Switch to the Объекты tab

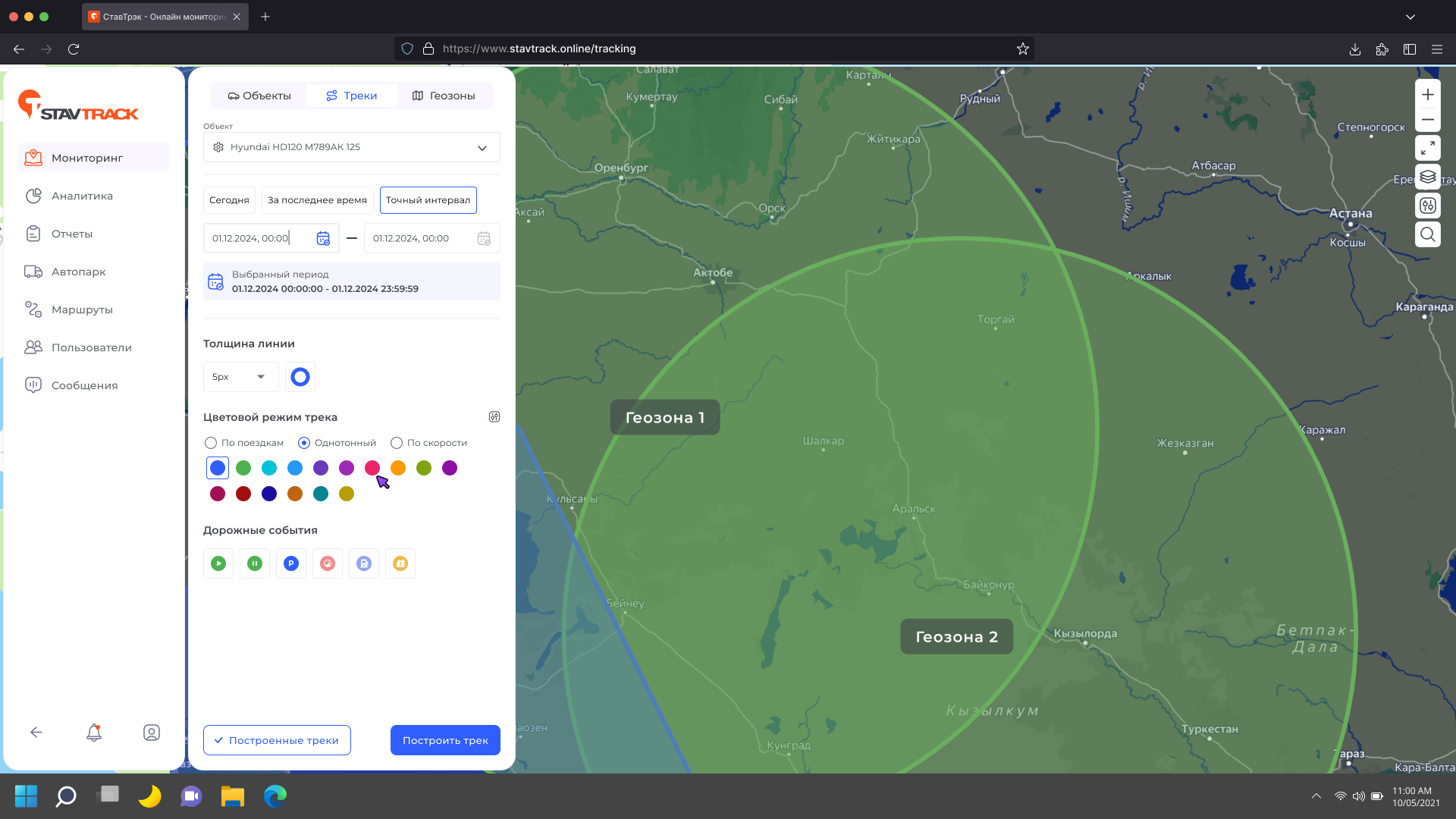click(x=259, y=96)
